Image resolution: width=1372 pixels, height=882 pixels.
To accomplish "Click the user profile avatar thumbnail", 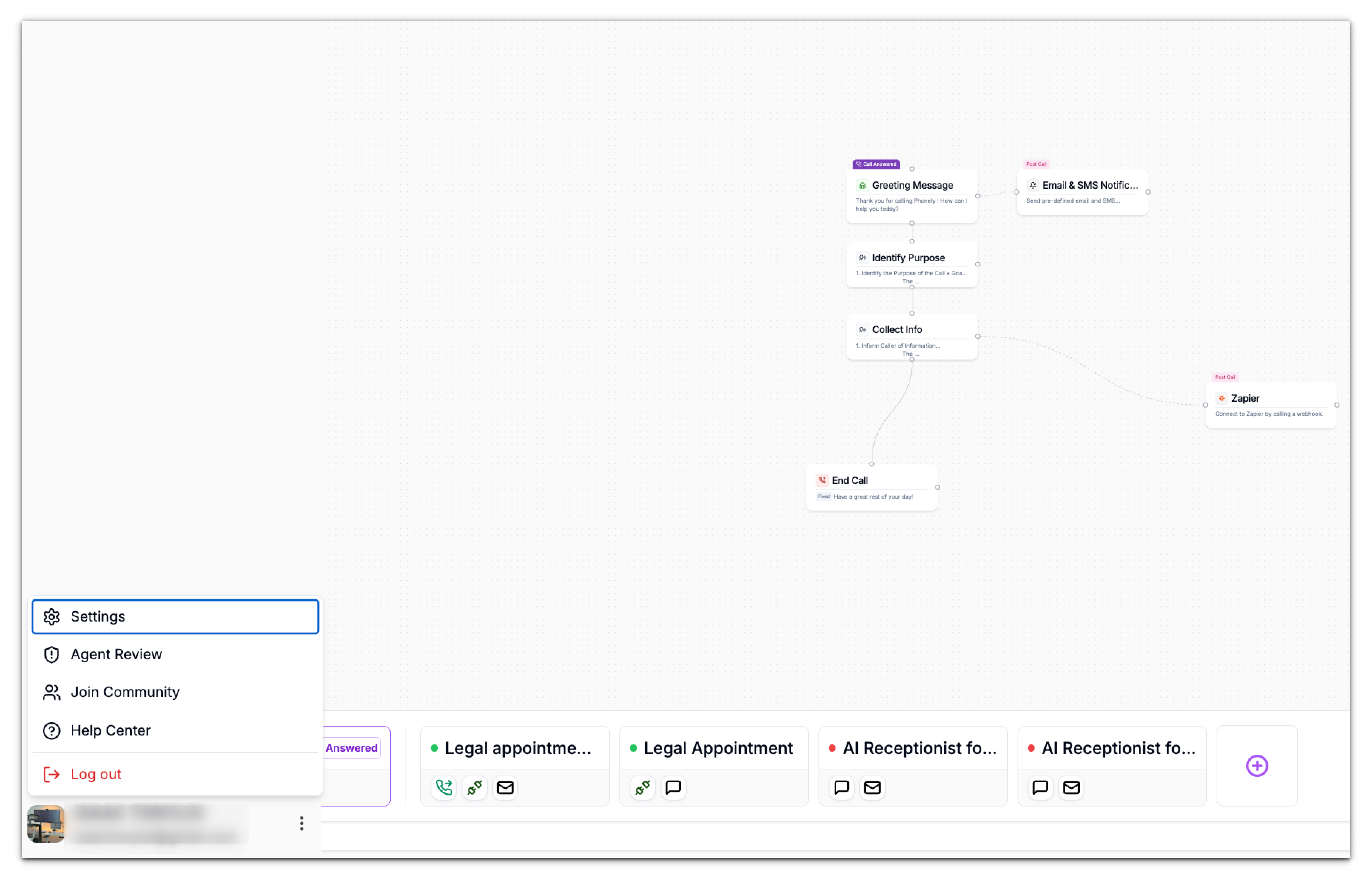I will click(46, 824).
